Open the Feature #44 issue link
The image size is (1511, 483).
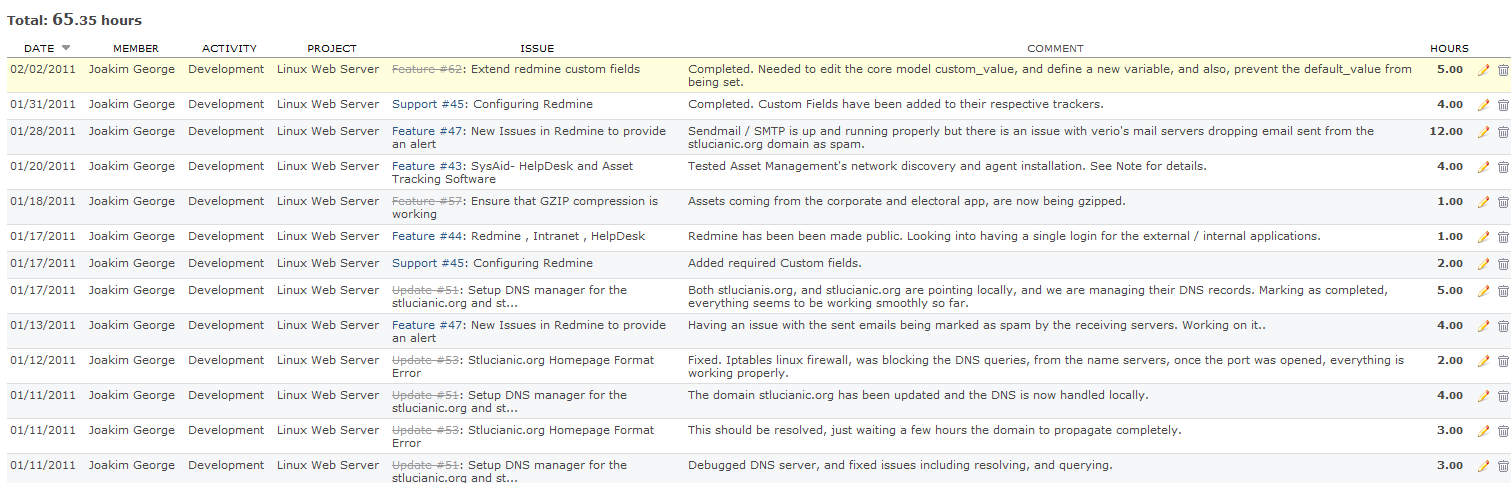(x=428, y=236)
